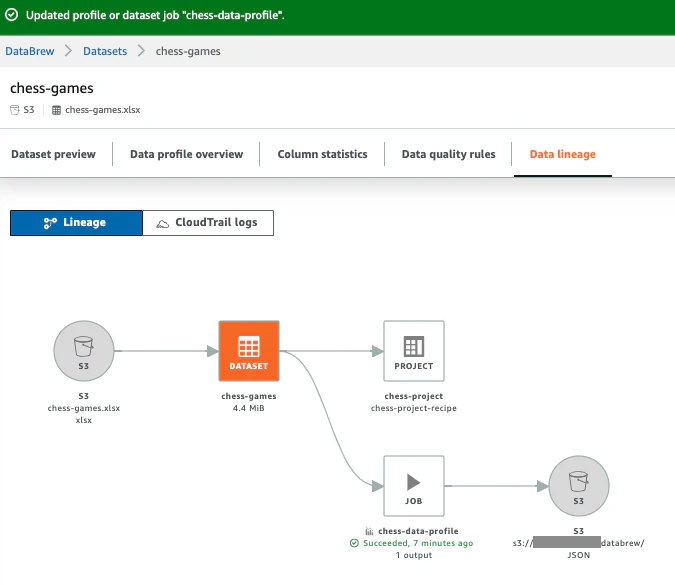Click the S3 bucket icon under title
This screenshot has width=675, height=585.
coord(15,110)
